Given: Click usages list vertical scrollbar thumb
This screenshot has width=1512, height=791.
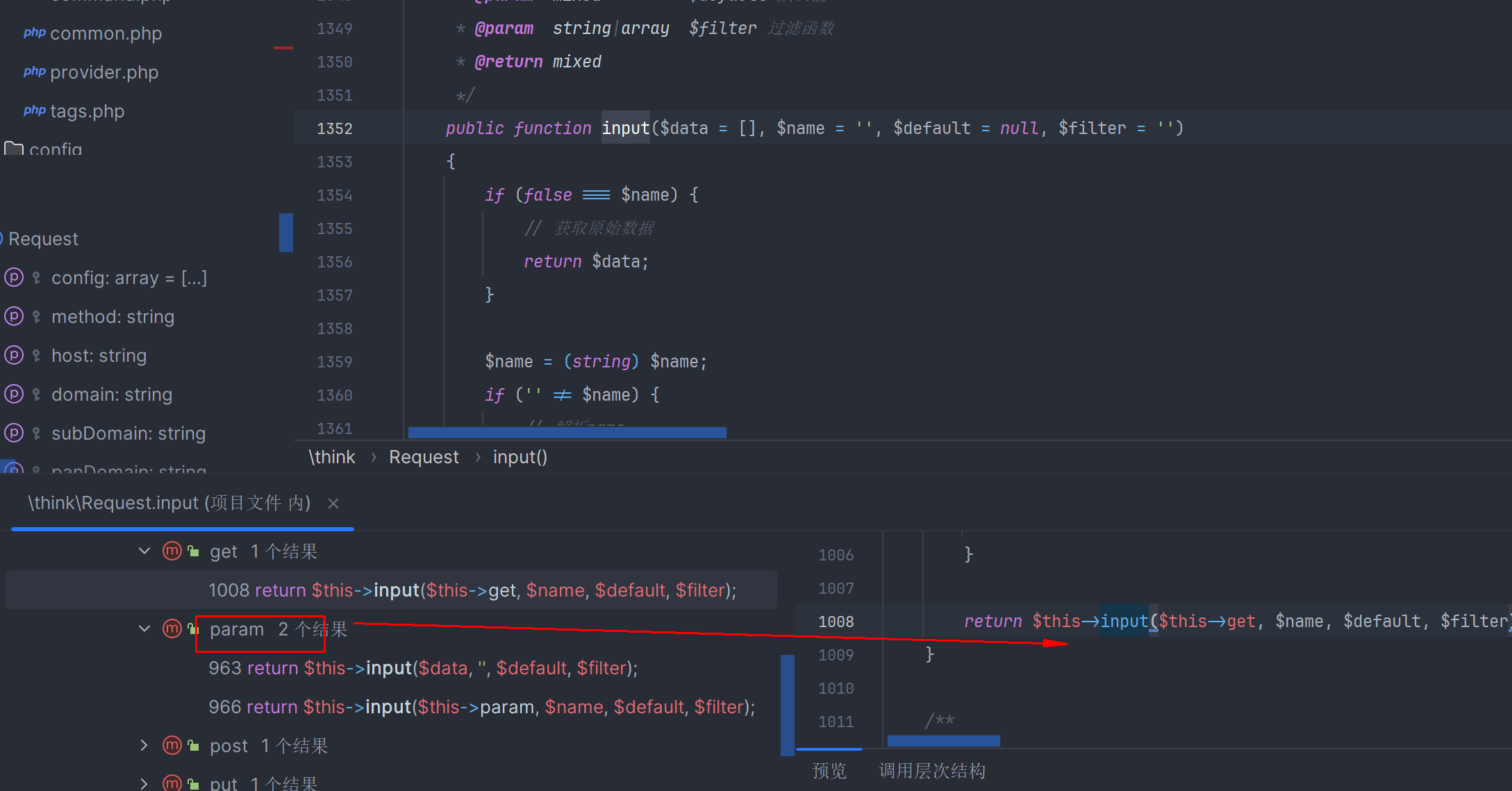Looking at the screenshot, I should (788, 705).
